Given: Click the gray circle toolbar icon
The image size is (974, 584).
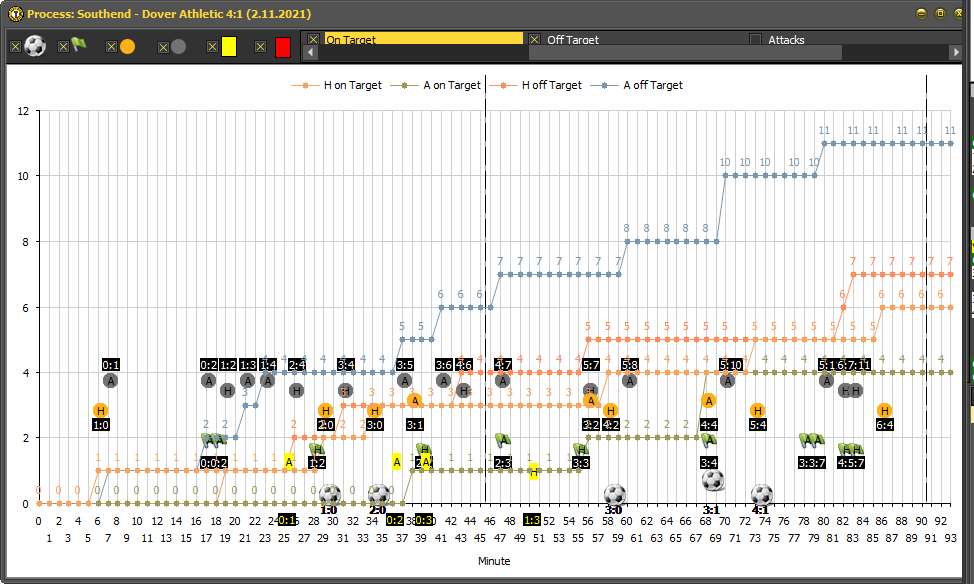Looking at the screenshot, I should point(178,47).
